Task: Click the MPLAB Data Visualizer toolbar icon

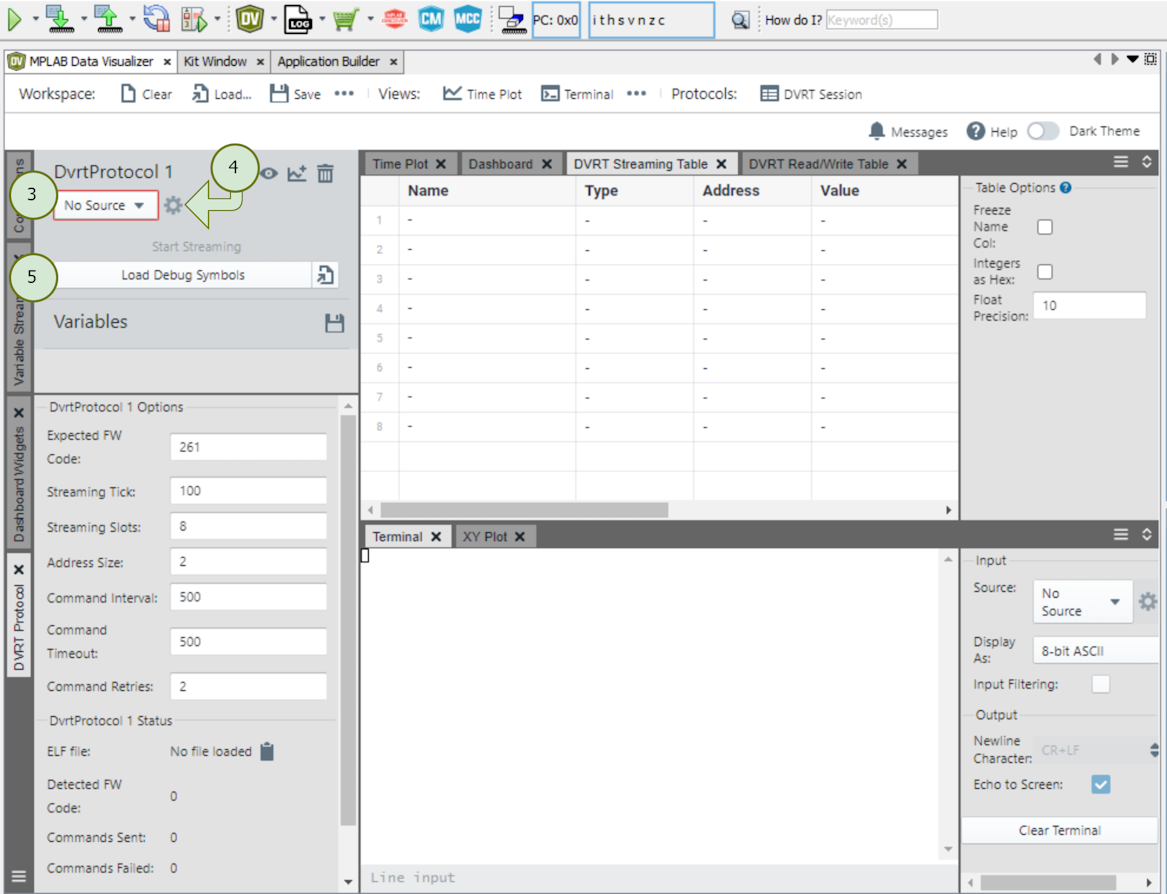Action: coord(250,19)
